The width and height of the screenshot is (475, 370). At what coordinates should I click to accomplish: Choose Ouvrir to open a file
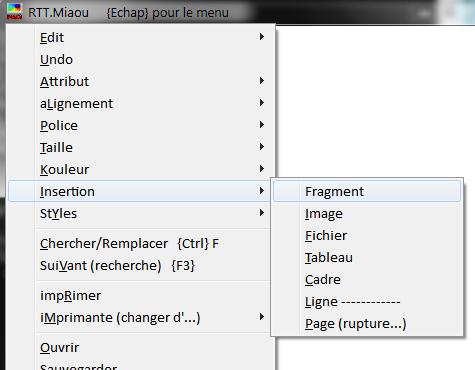tap(139, 347)
